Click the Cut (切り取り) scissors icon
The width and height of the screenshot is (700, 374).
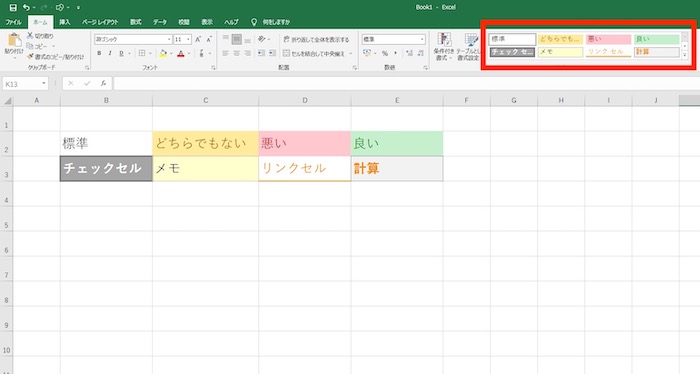[30, 35]
